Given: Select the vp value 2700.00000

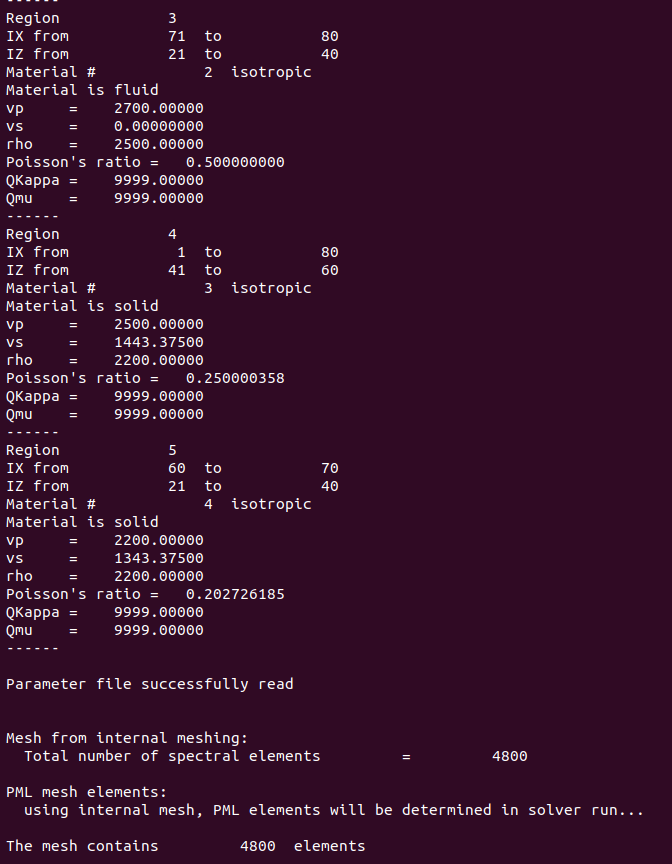Looking at the screenshot, I should [x=158, y=108].
